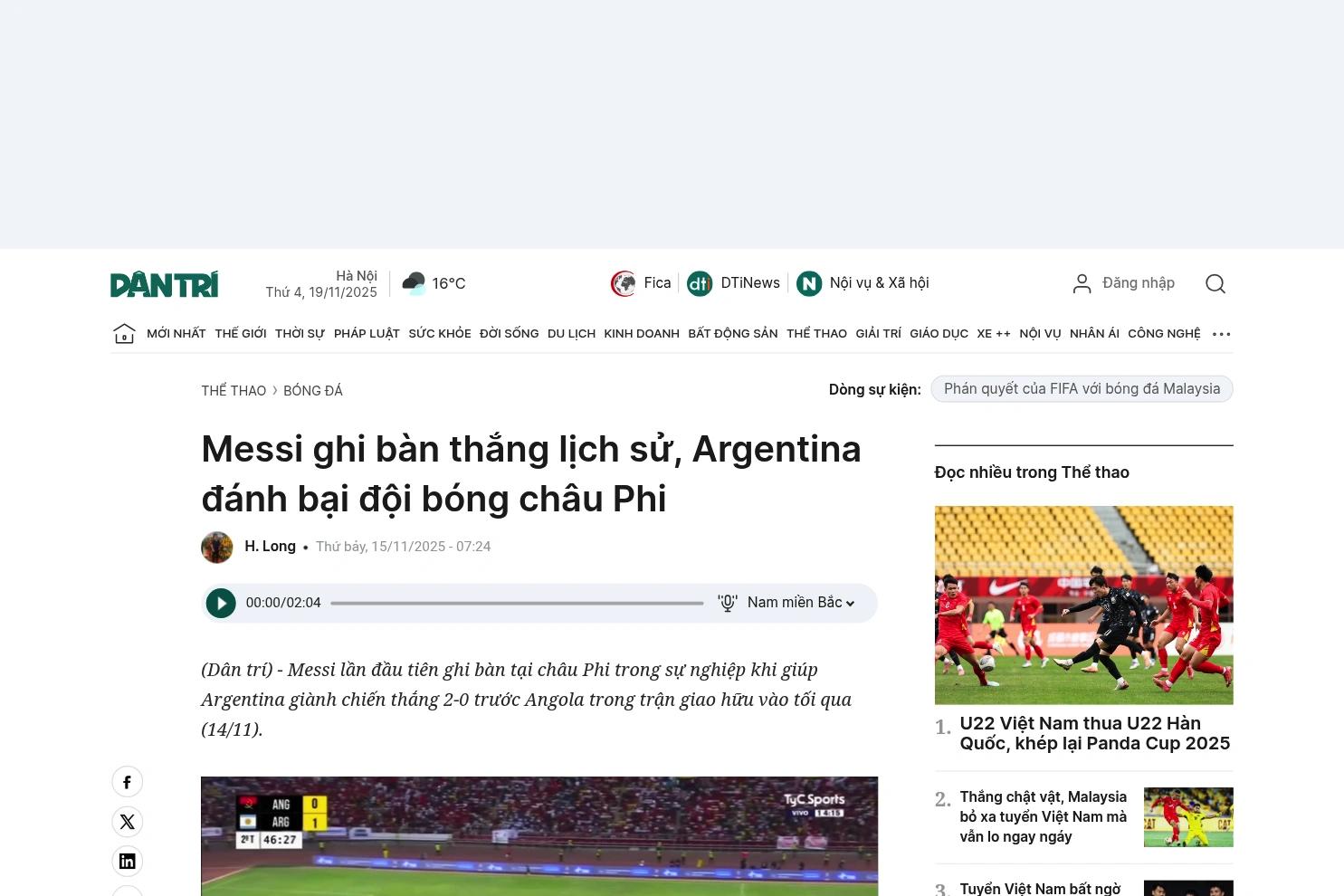Open the DTiNews text link
The width and height of the screenshot is (1344, 896).
tap(750, 283)
